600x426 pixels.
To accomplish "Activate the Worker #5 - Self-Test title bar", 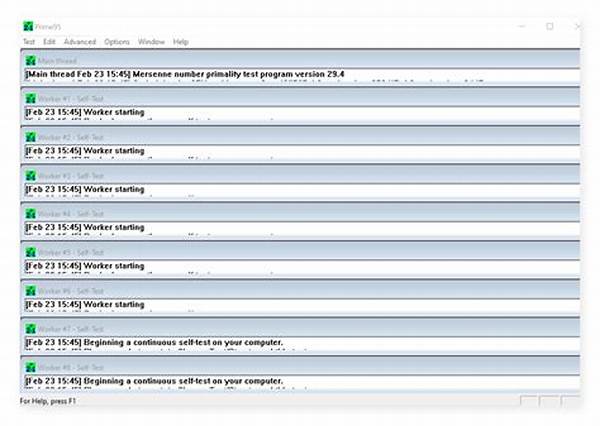I will [x=300, y=252].
